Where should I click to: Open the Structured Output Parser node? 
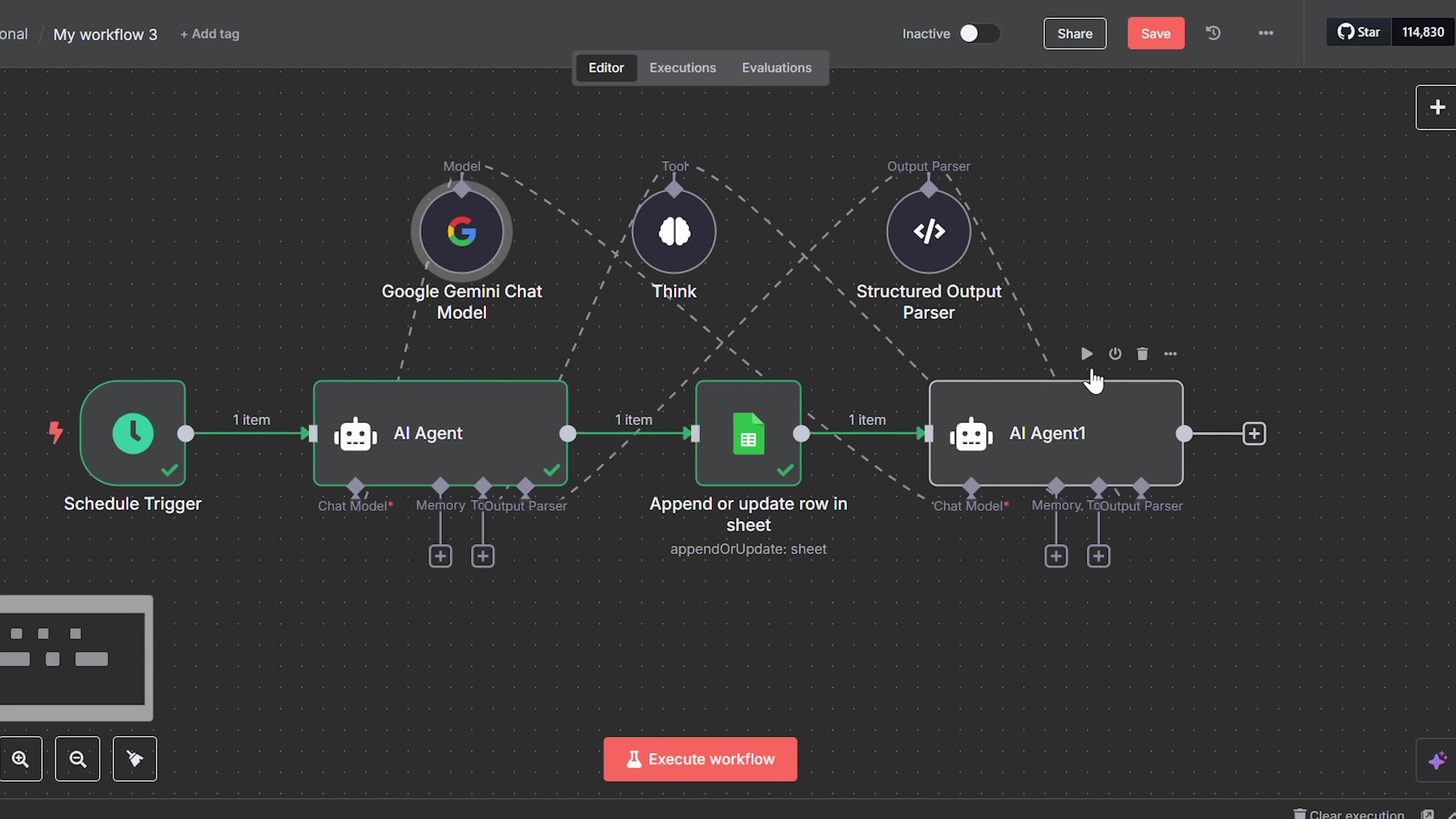pos(929,231)
